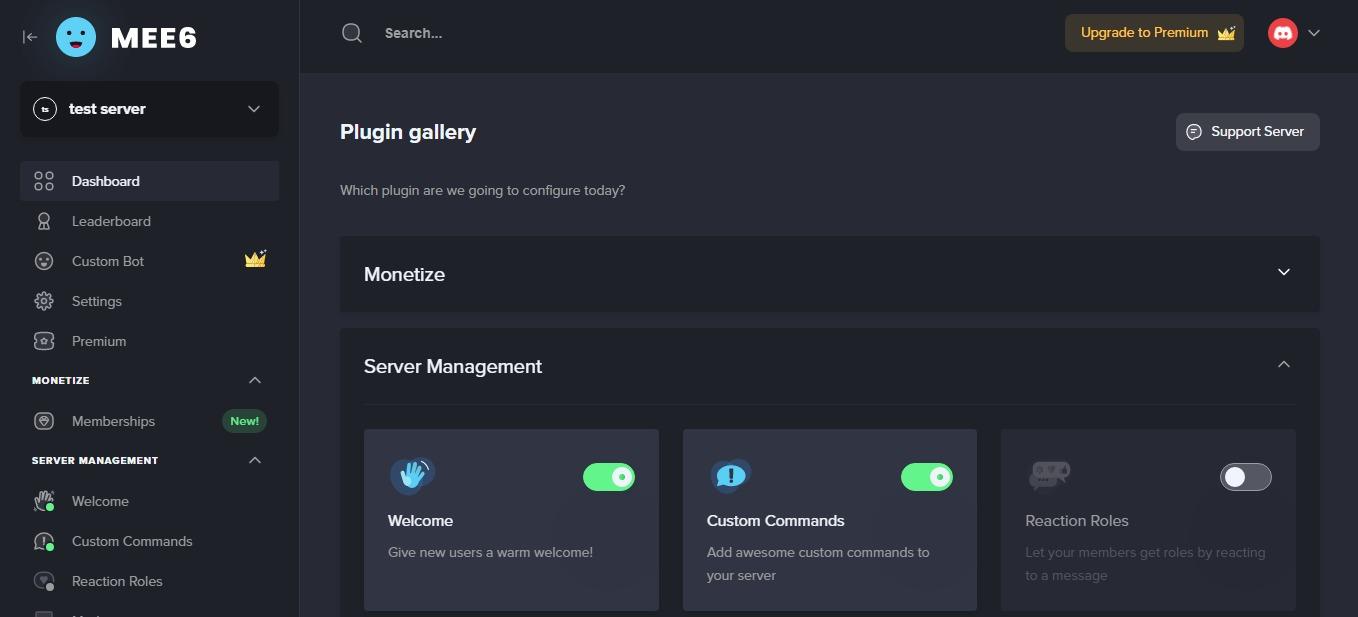Click the Premium ticket icon in sidebar
Screen dimensions: 1358x617
pos(44,341)
